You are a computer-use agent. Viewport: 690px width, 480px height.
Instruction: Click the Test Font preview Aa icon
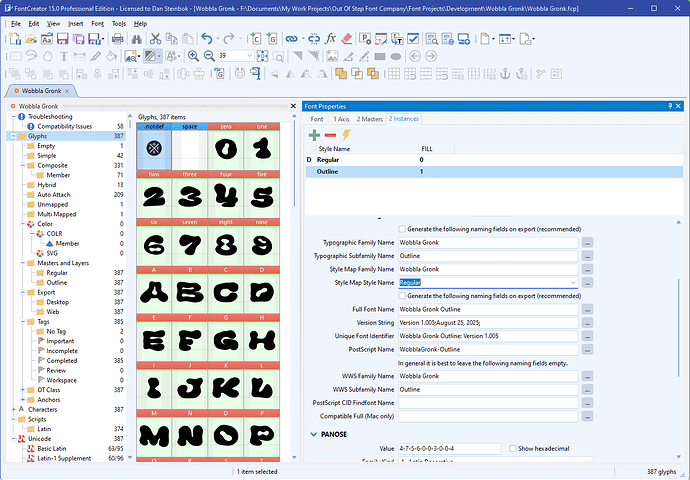pyautogui.click(x=47, y=39)
